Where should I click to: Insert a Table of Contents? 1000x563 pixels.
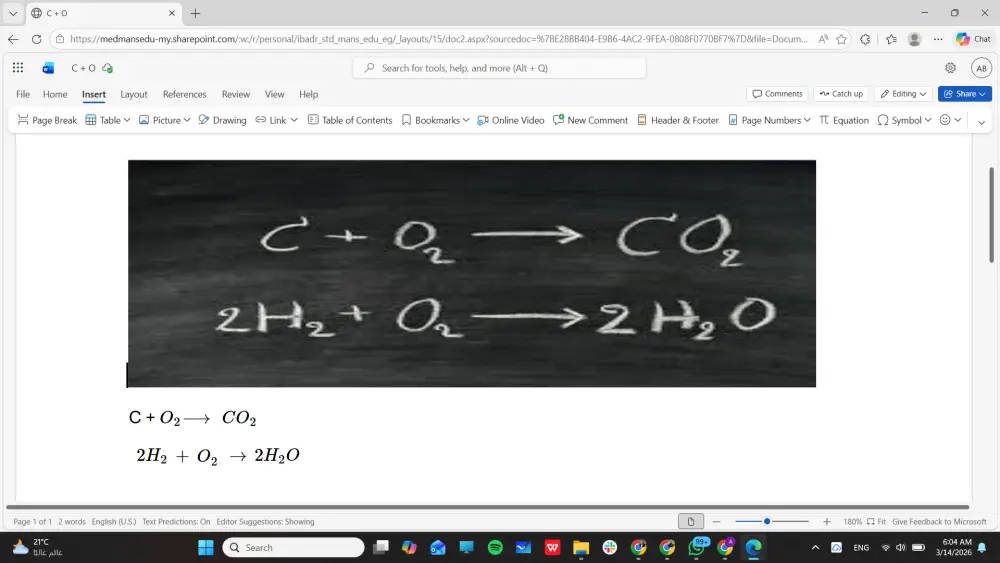coord(349,120)
